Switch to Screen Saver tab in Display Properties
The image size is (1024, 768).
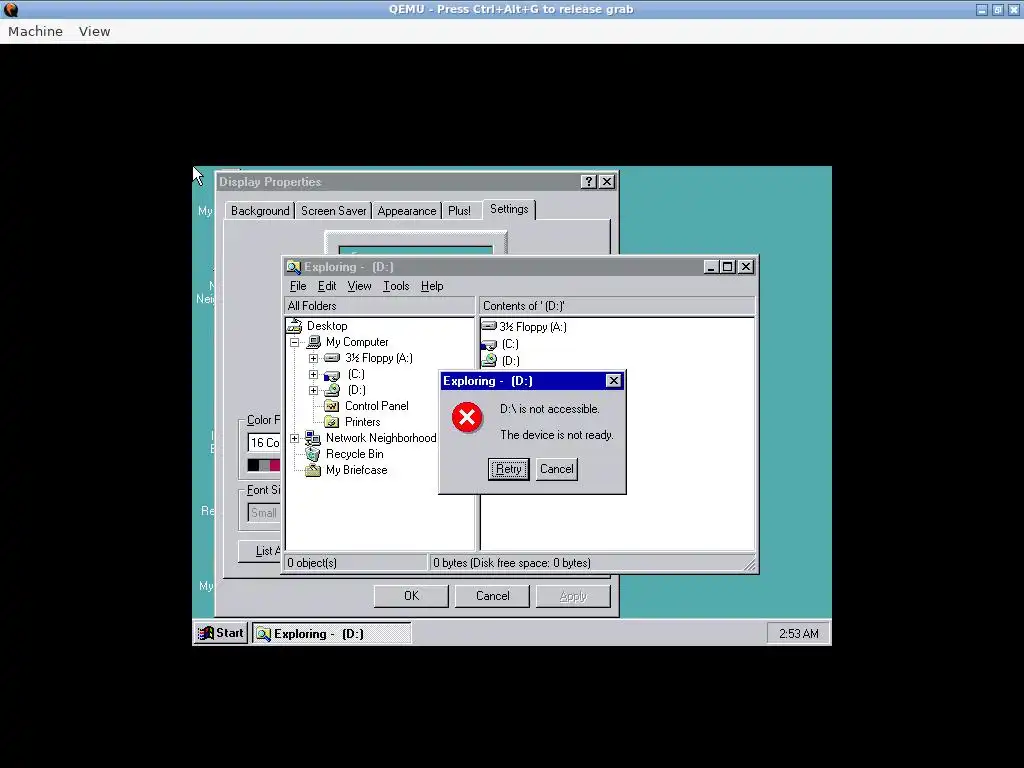pos(334,211)
